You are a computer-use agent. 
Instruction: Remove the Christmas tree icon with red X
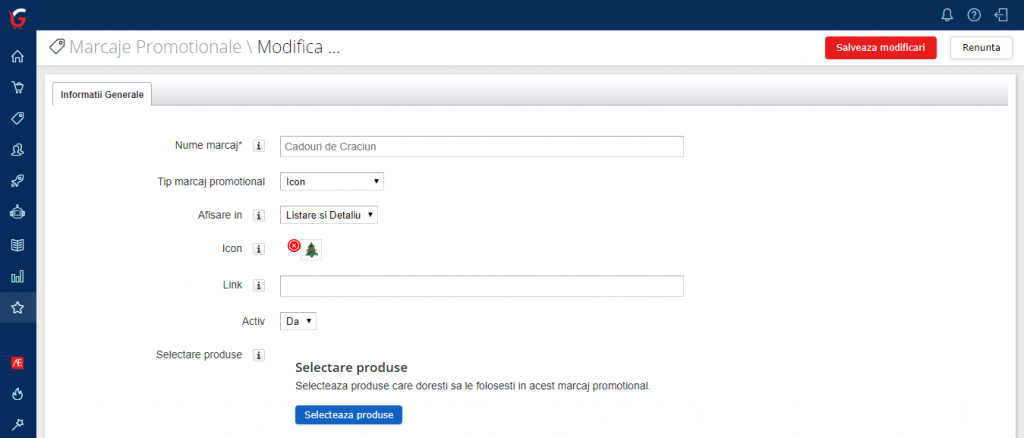coord(294,245)
